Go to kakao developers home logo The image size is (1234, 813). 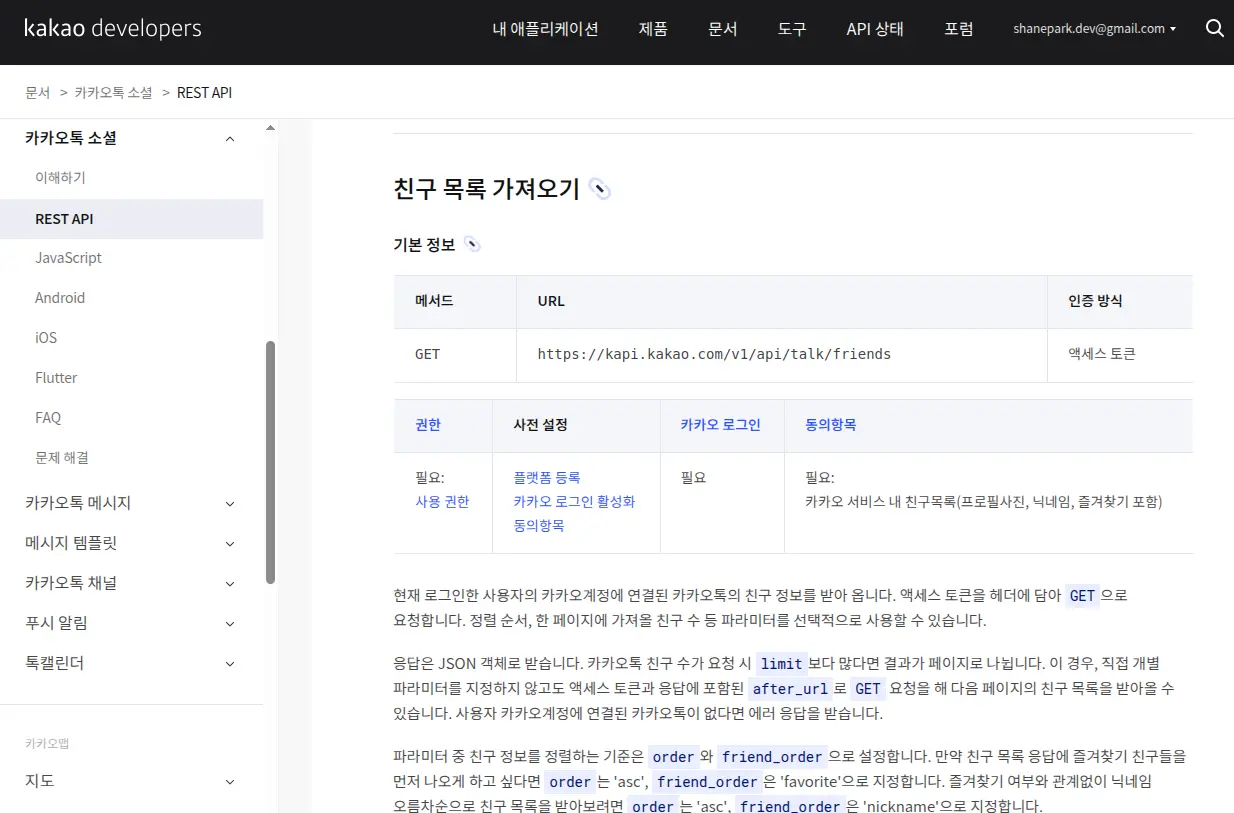113,29
